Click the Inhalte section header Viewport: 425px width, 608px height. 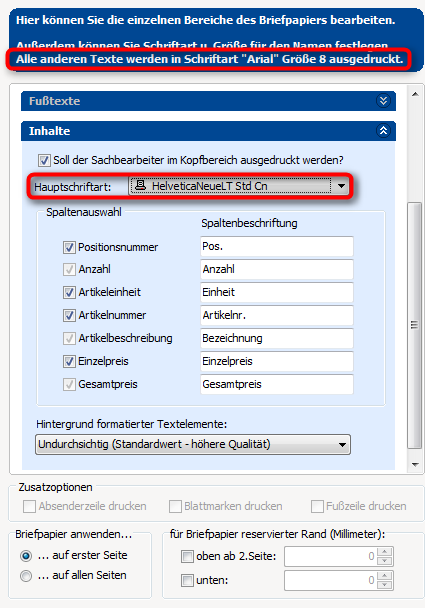click(x=208, y=131)
